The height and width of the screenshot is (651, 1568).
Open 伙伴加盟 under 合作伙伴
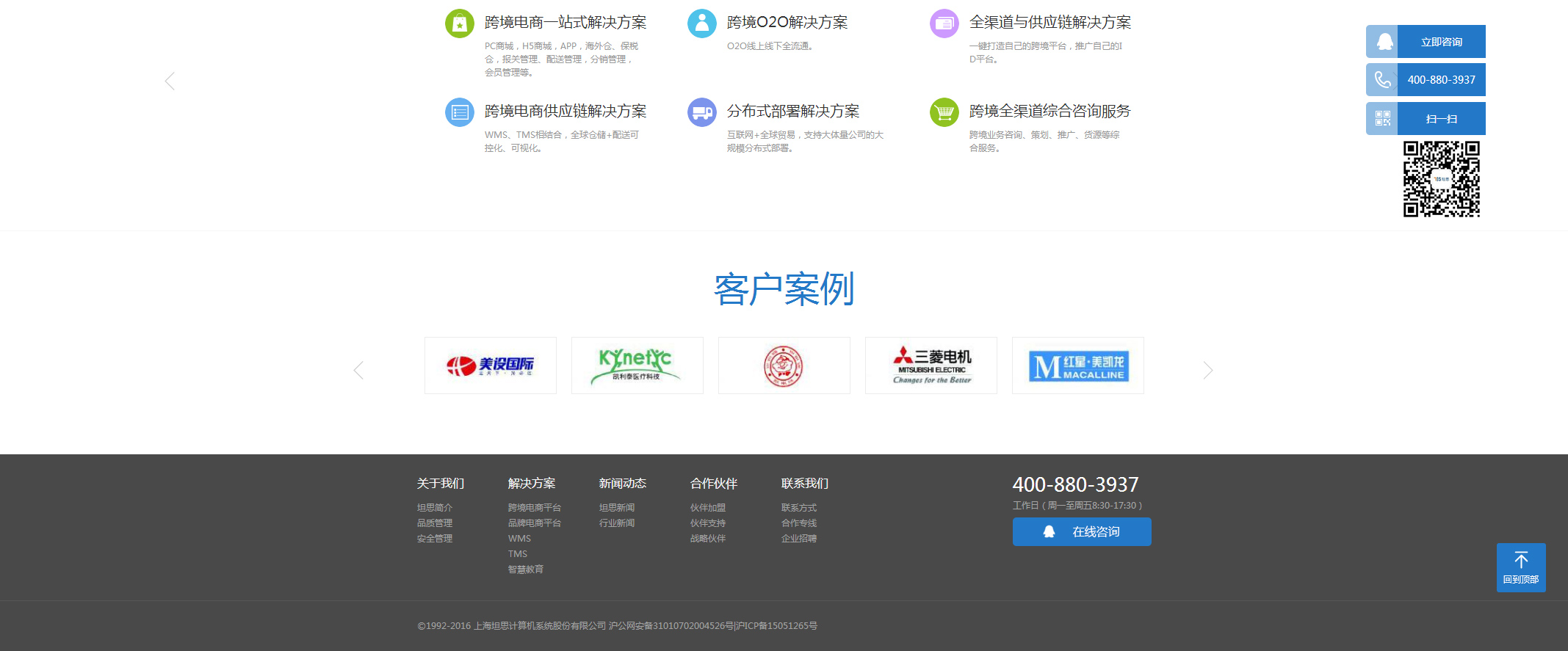tap(707, 508)
